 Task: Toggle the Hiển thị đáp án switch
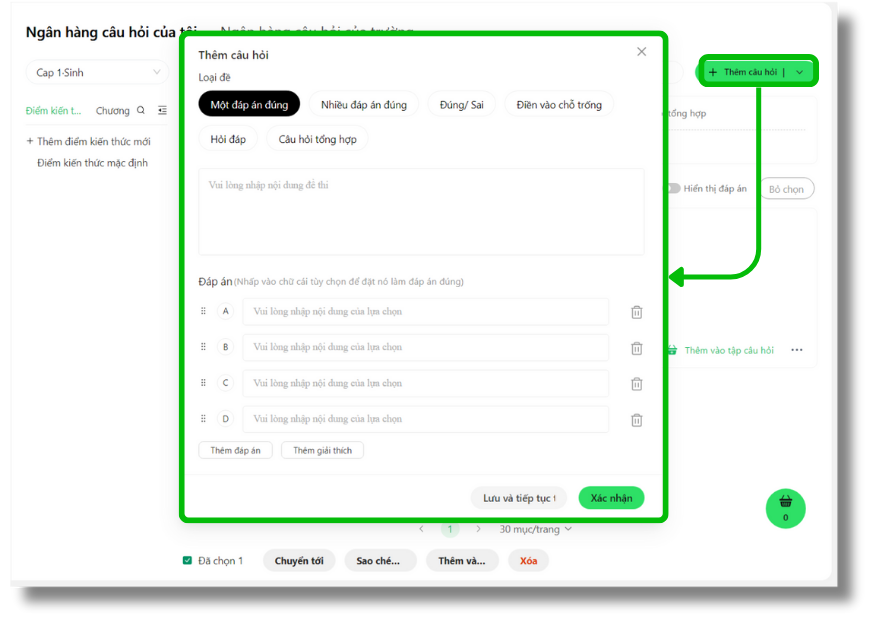[674, 188]
